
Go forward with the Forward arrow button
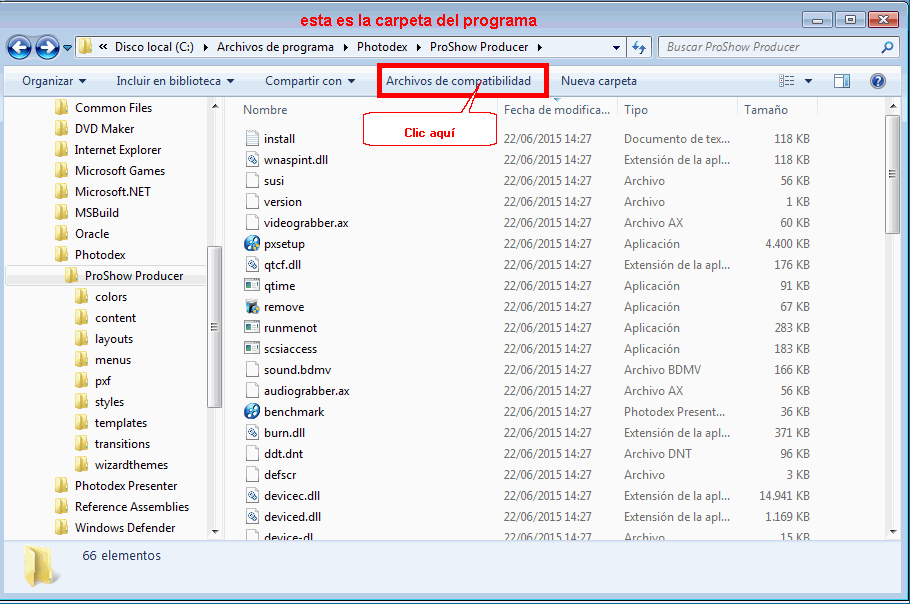[47, 47]
